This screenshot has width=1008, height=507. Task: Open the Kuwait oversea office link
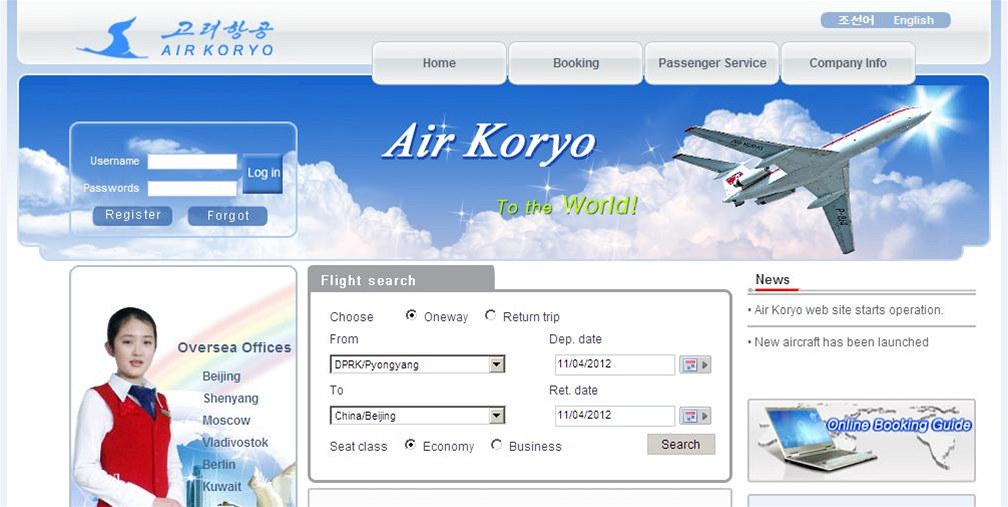tap(222, 486)
